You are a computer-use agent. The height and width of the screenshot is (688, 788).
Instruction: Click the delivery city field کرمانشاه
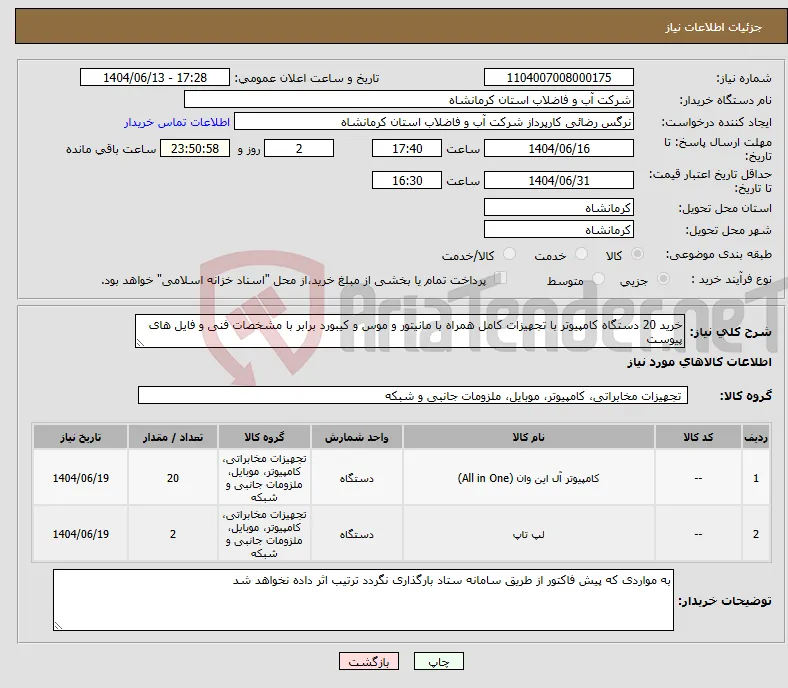[558, 230]
